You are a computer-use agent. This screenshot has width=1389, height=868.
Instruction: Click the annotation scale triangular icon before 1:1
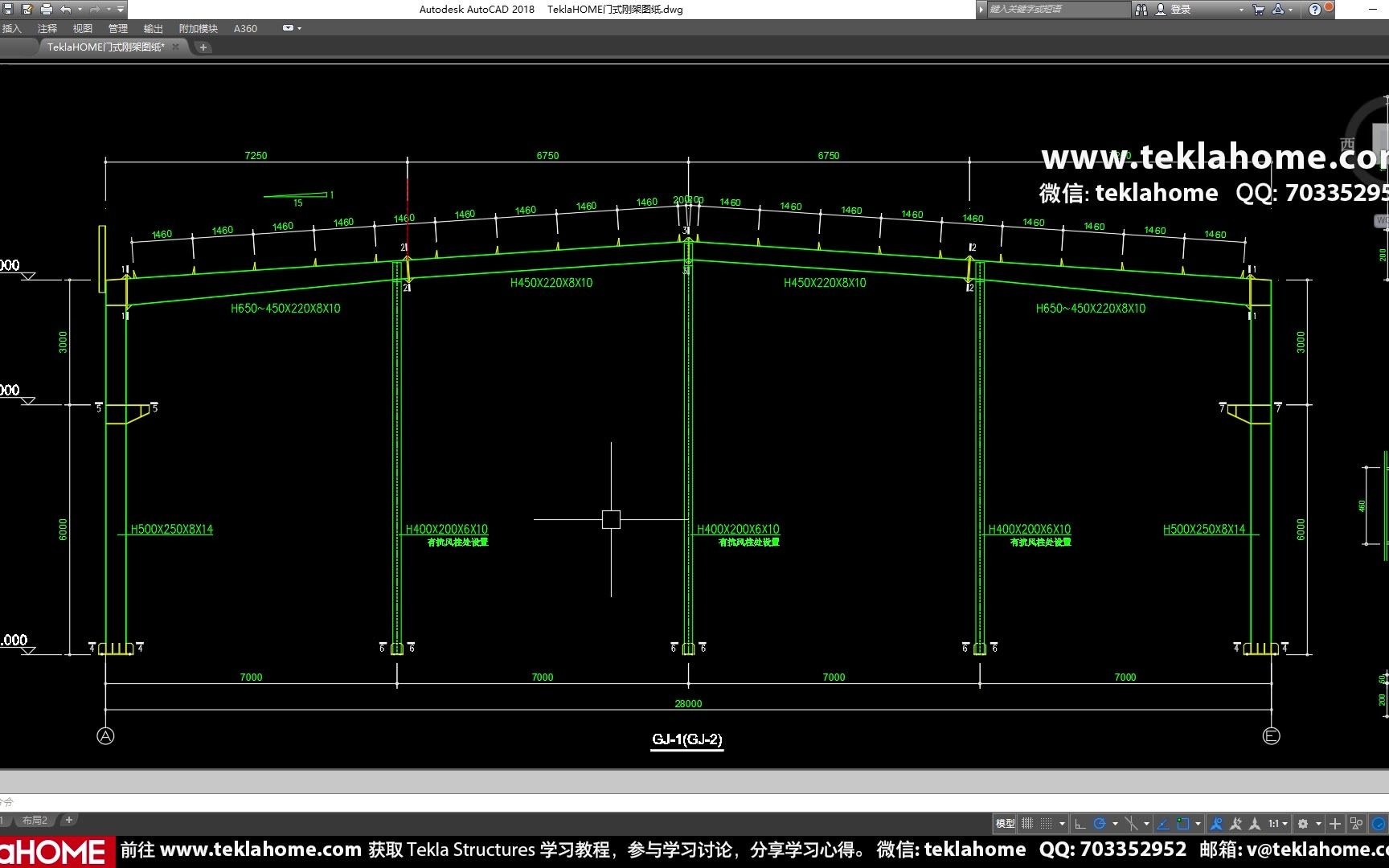click(x=1255, y=824)
